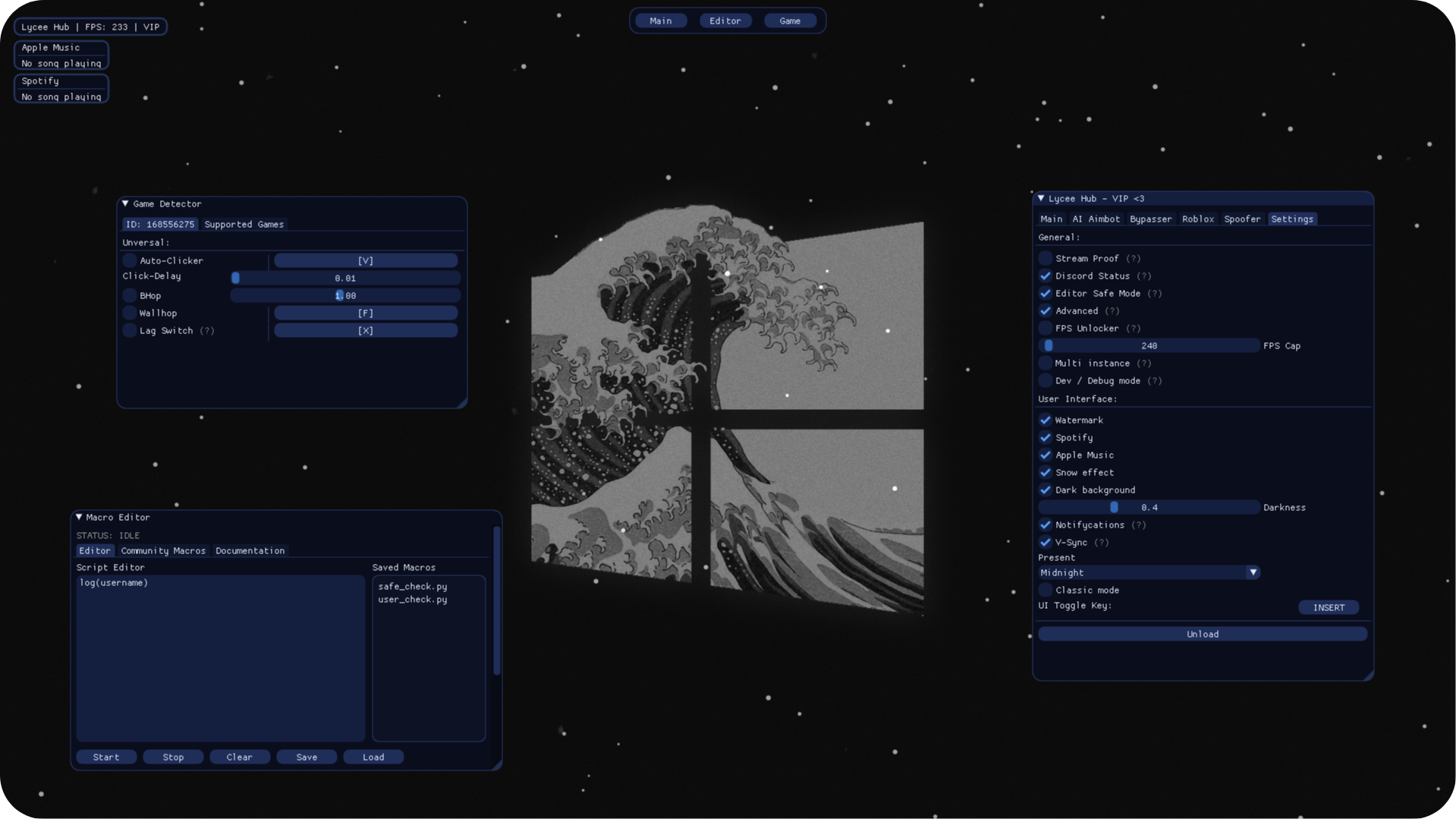Change the INSERT UI toggle key

point(1329,607)
